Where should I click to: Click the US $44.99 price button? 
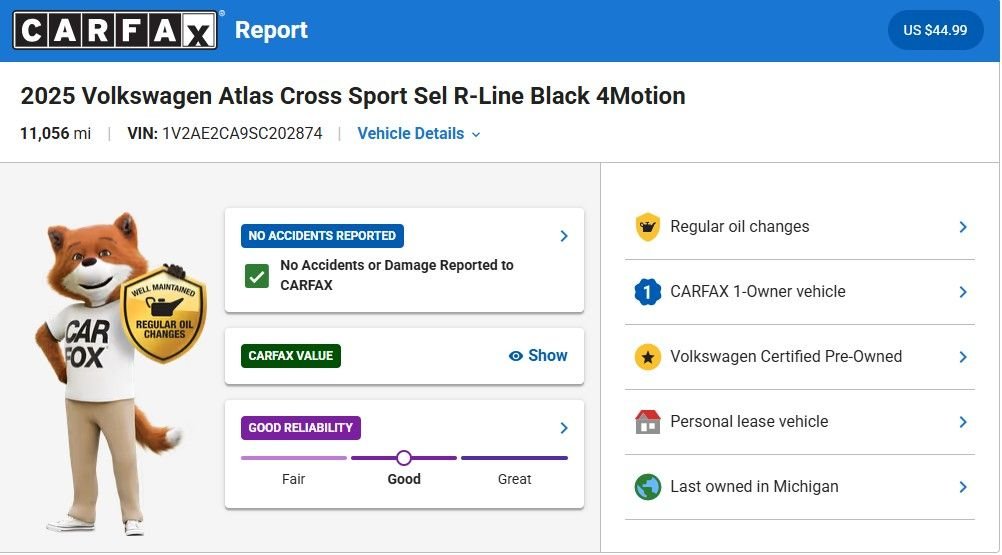(x=935, y=30)
